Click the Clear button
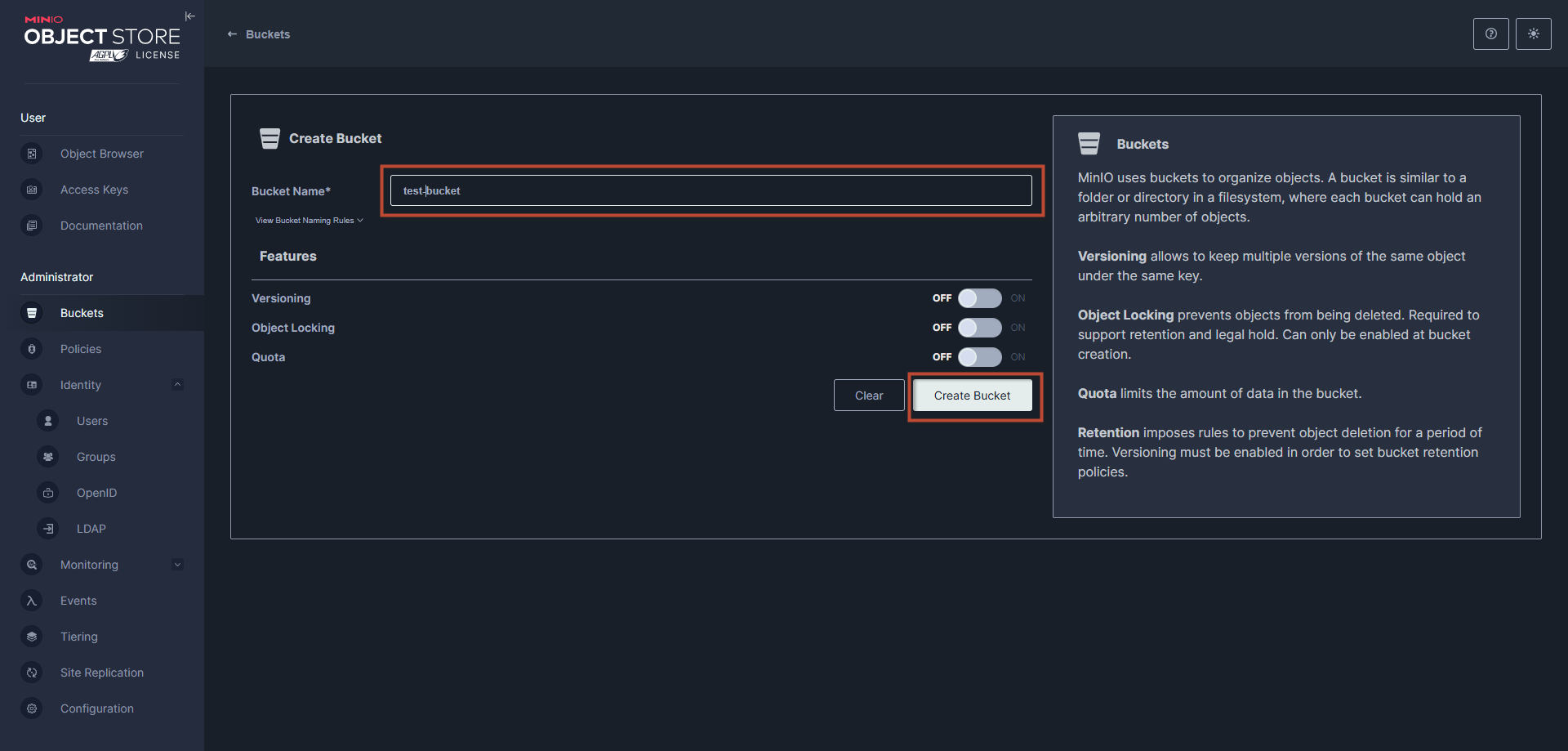The width and height of the screenshot is (1568, 751). 868,396
